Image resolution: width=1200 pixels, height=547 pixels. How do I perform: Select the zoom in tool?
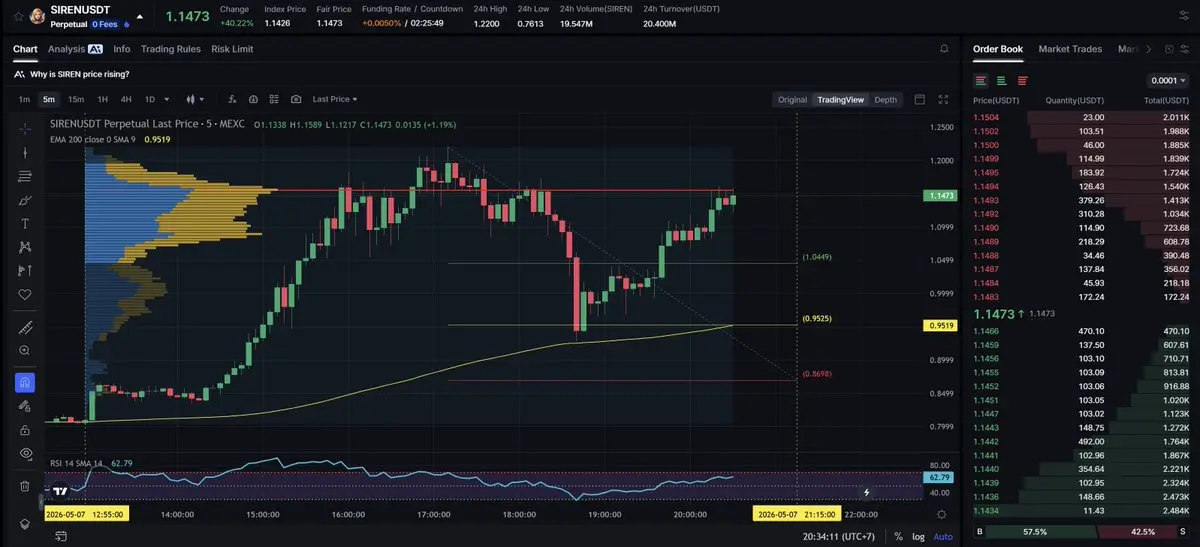coord(25,351)
